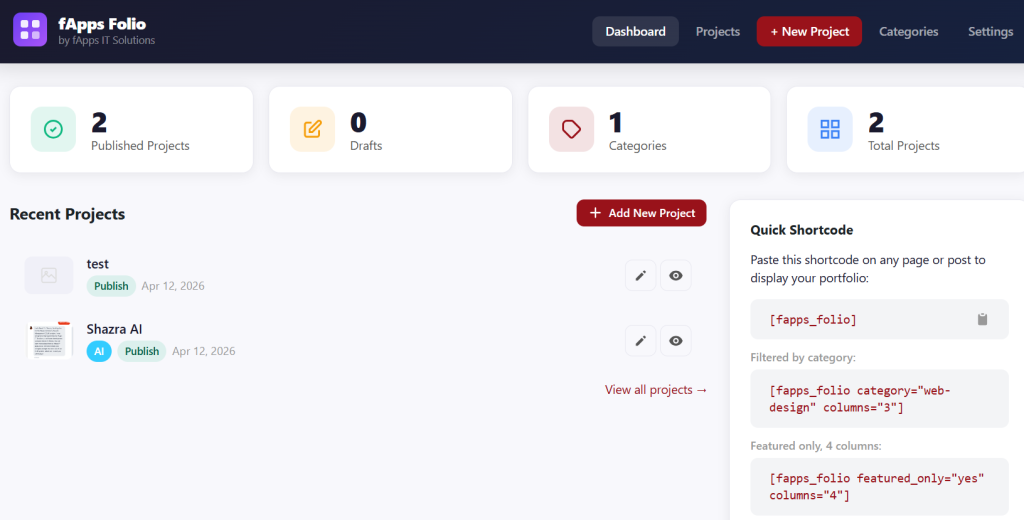Open the Settings navigation item
Image resolution: width=1024 pixels, height=520 pixels.
990,31
